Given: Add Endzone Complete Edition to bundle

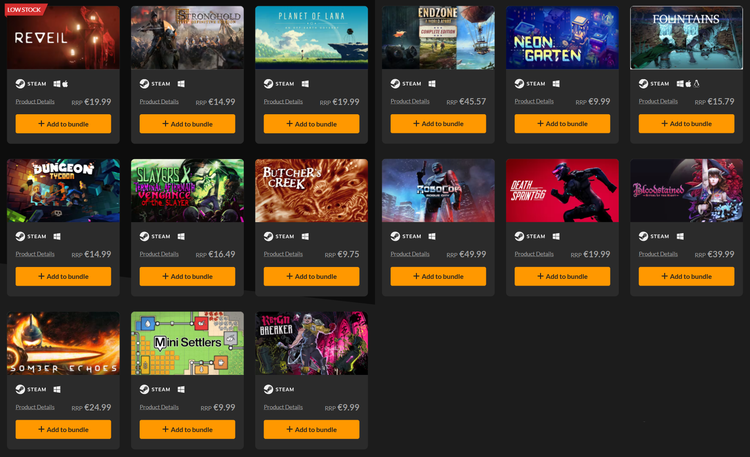Looking at the screenshot, I should 438,123.
